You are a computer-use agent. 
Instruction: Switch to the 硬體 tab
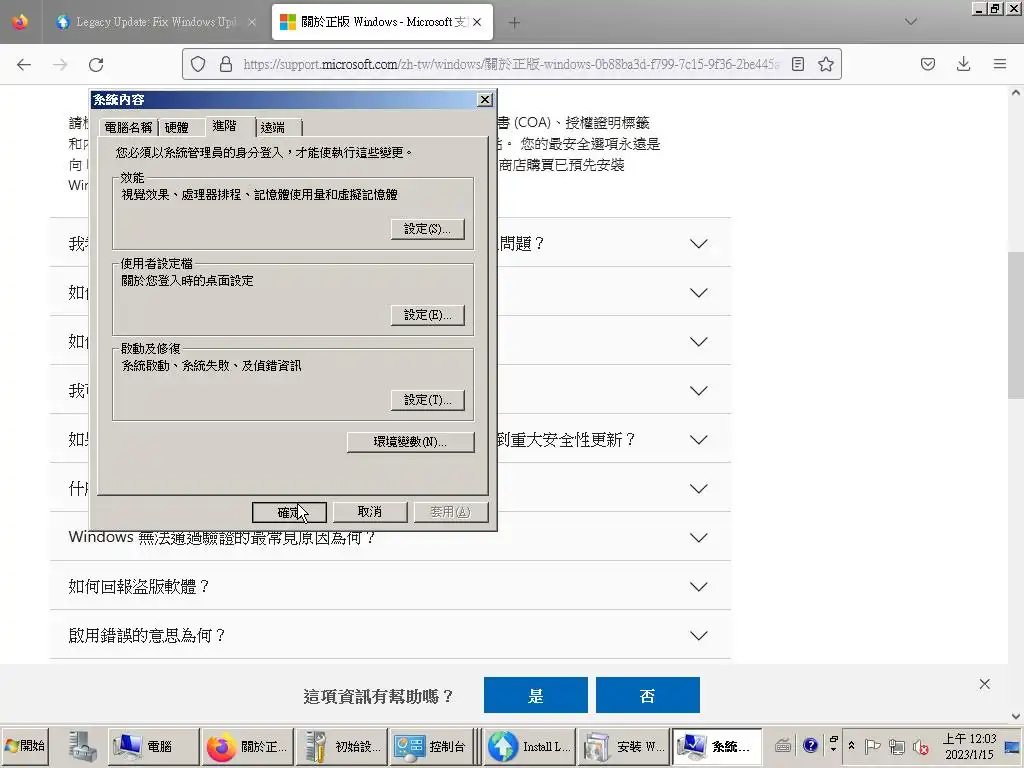coord(176,127)
